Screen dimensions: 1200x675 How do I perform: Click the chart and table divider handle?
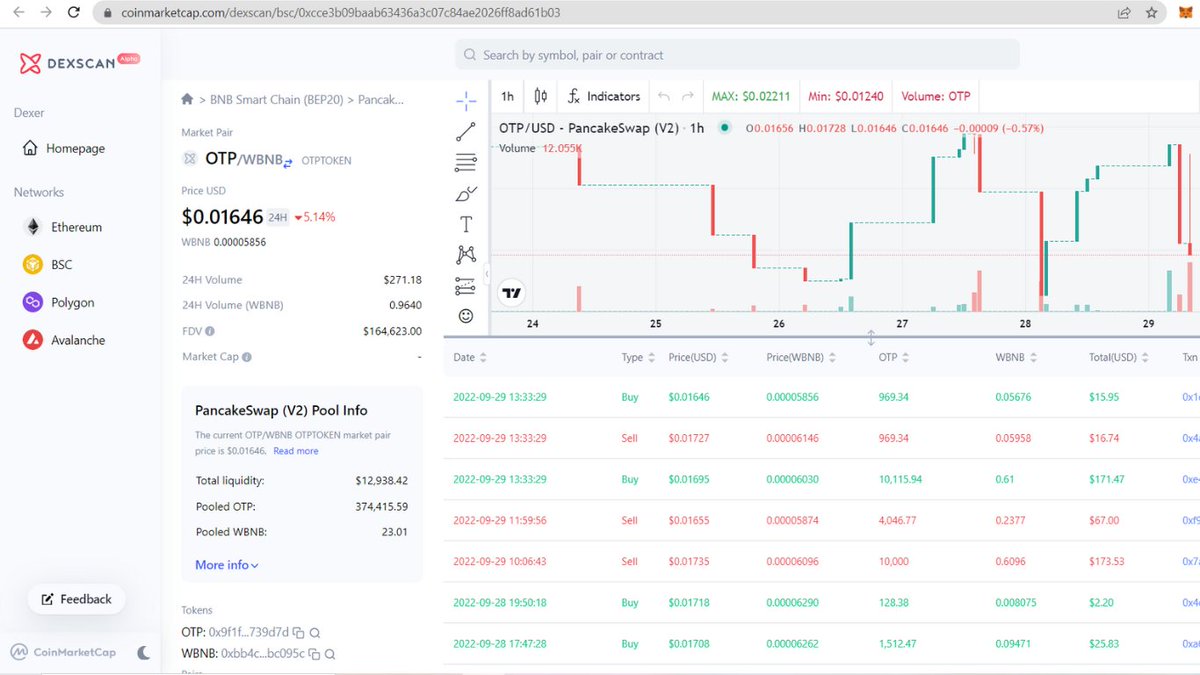point(871,338)
